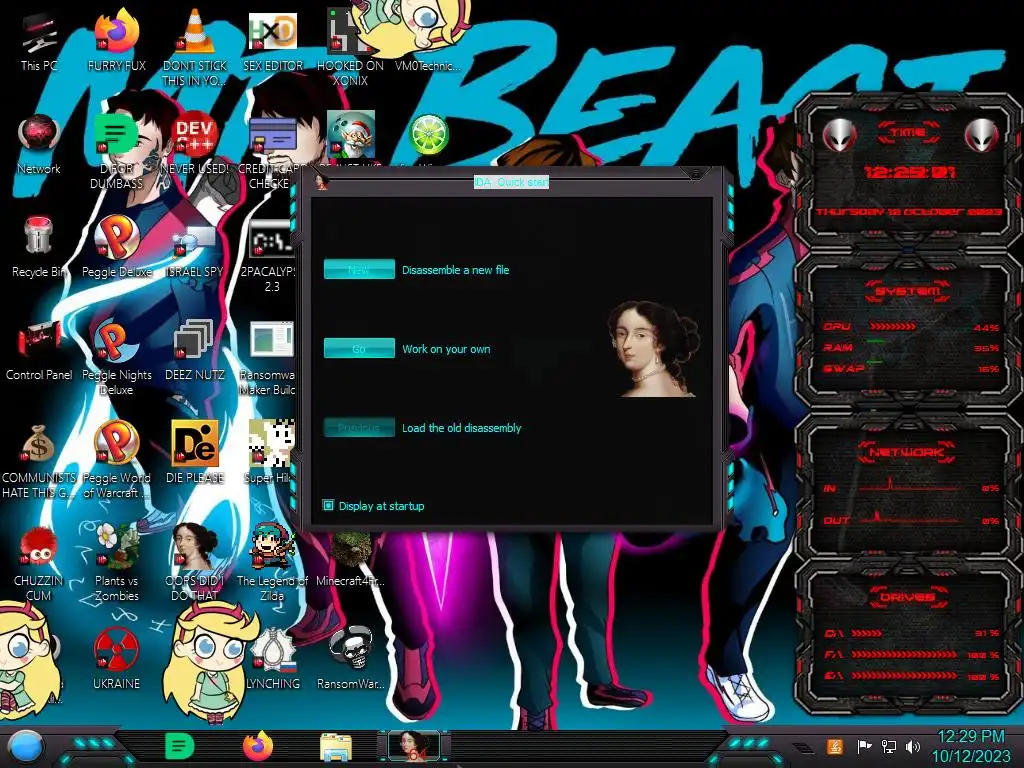Viewport: 1024px width, 768px height.
Task: Click the Action Center flag tray icon
Action: 864,746
